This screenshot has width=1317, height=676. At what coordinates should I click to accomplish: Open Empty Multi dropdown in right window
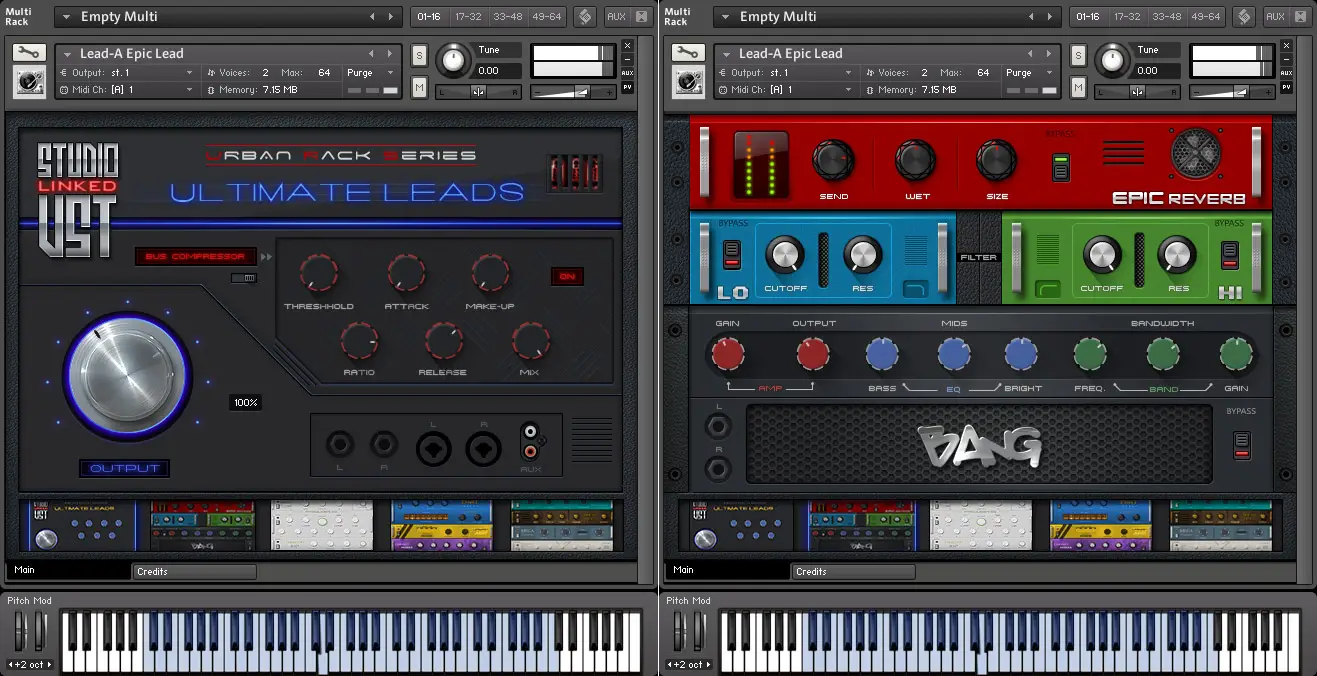[x=726, y=17]
